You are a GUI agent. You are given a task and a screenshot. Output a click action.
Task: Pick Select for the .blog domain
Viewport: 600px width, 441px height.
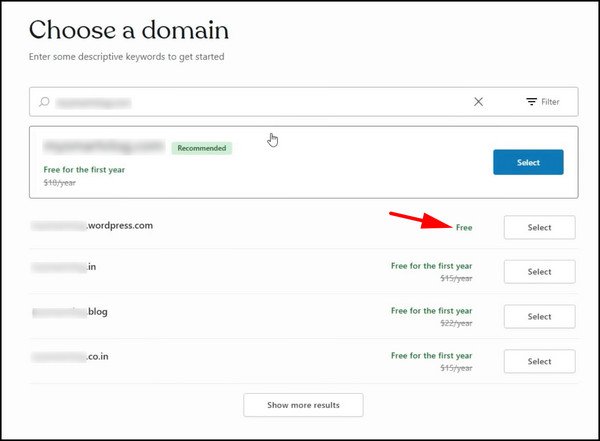pyautogui.click(x=539, y=317)
